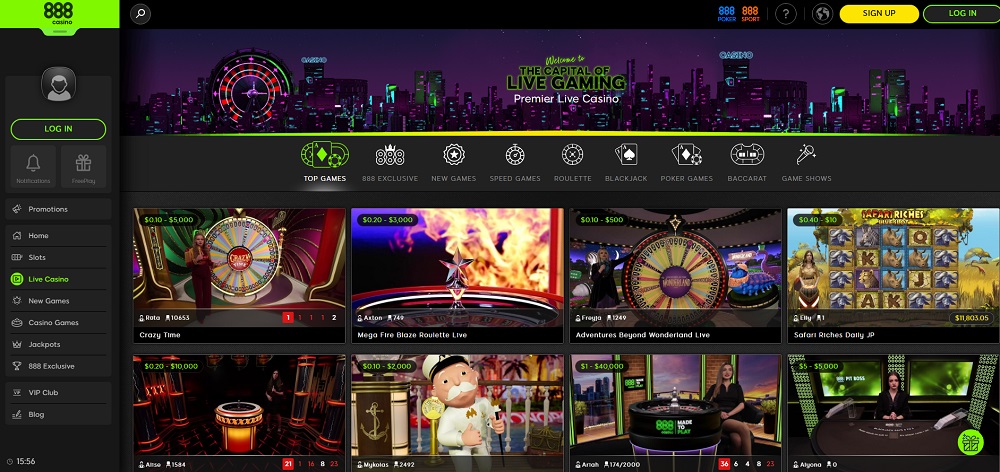
Task: Open VIP Club in the sidebar
Action: (58, 392)
